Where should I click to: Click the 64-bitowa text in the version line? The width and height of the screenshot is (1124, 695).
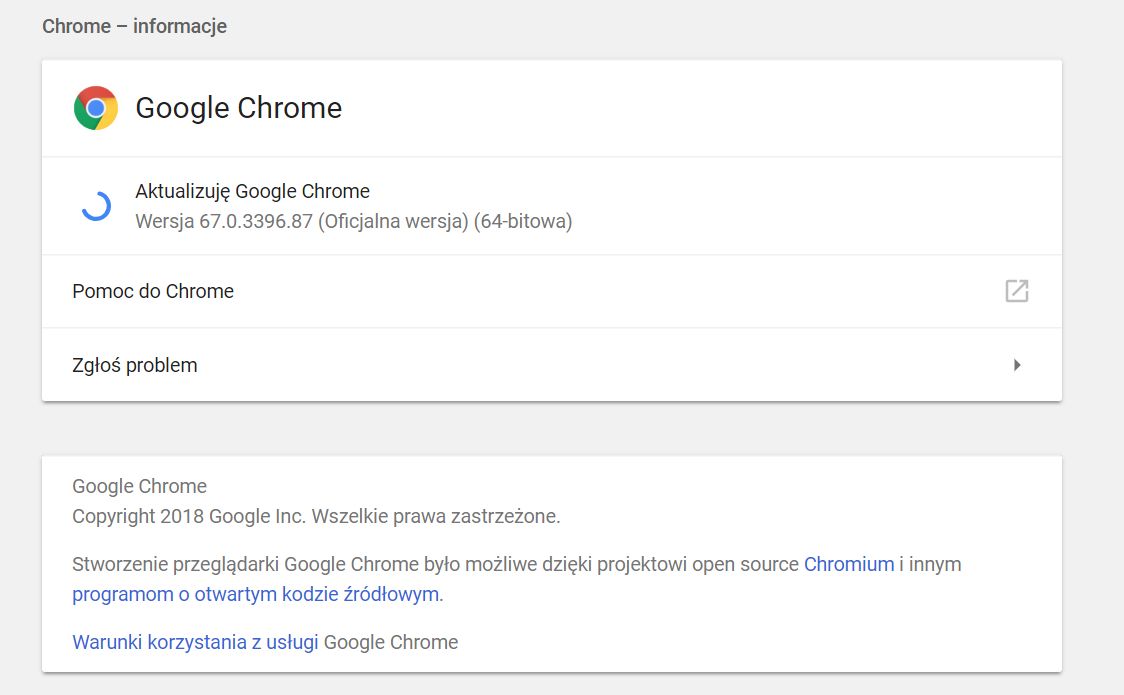click(x=523, y=221)
